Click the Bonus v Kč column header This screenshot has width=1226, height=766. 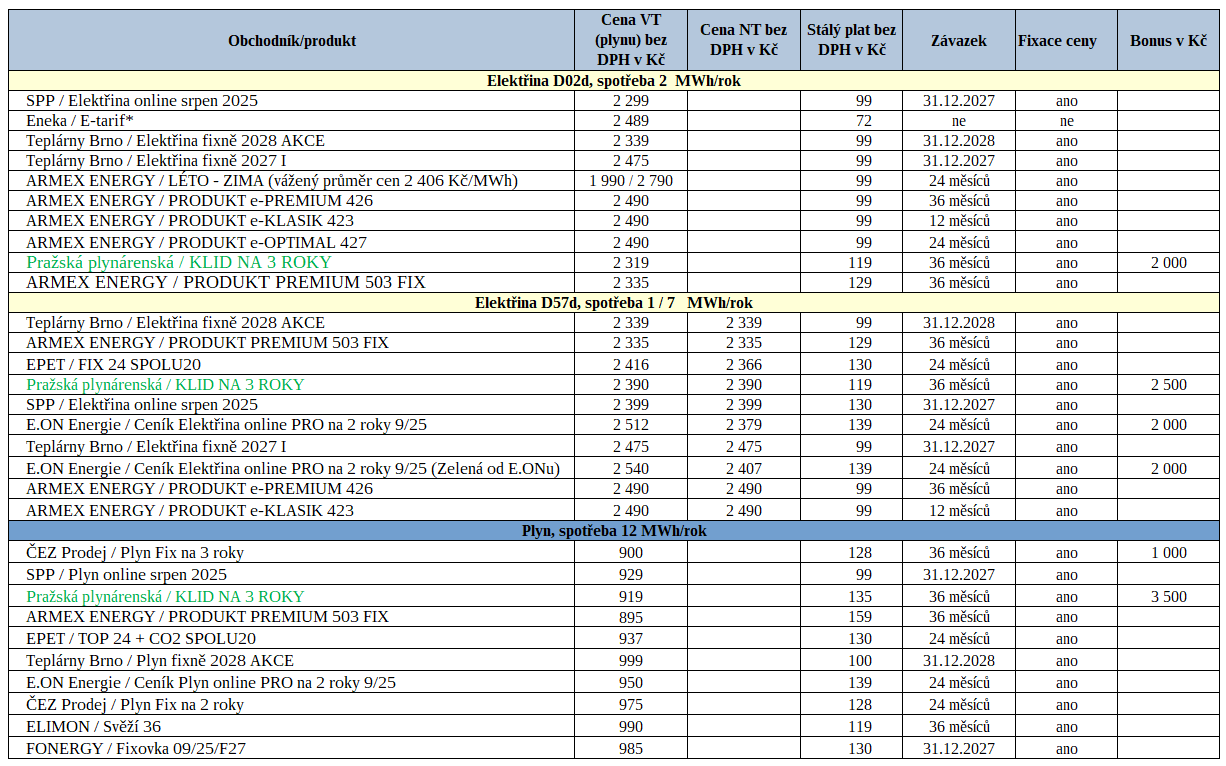[1167, 41]
